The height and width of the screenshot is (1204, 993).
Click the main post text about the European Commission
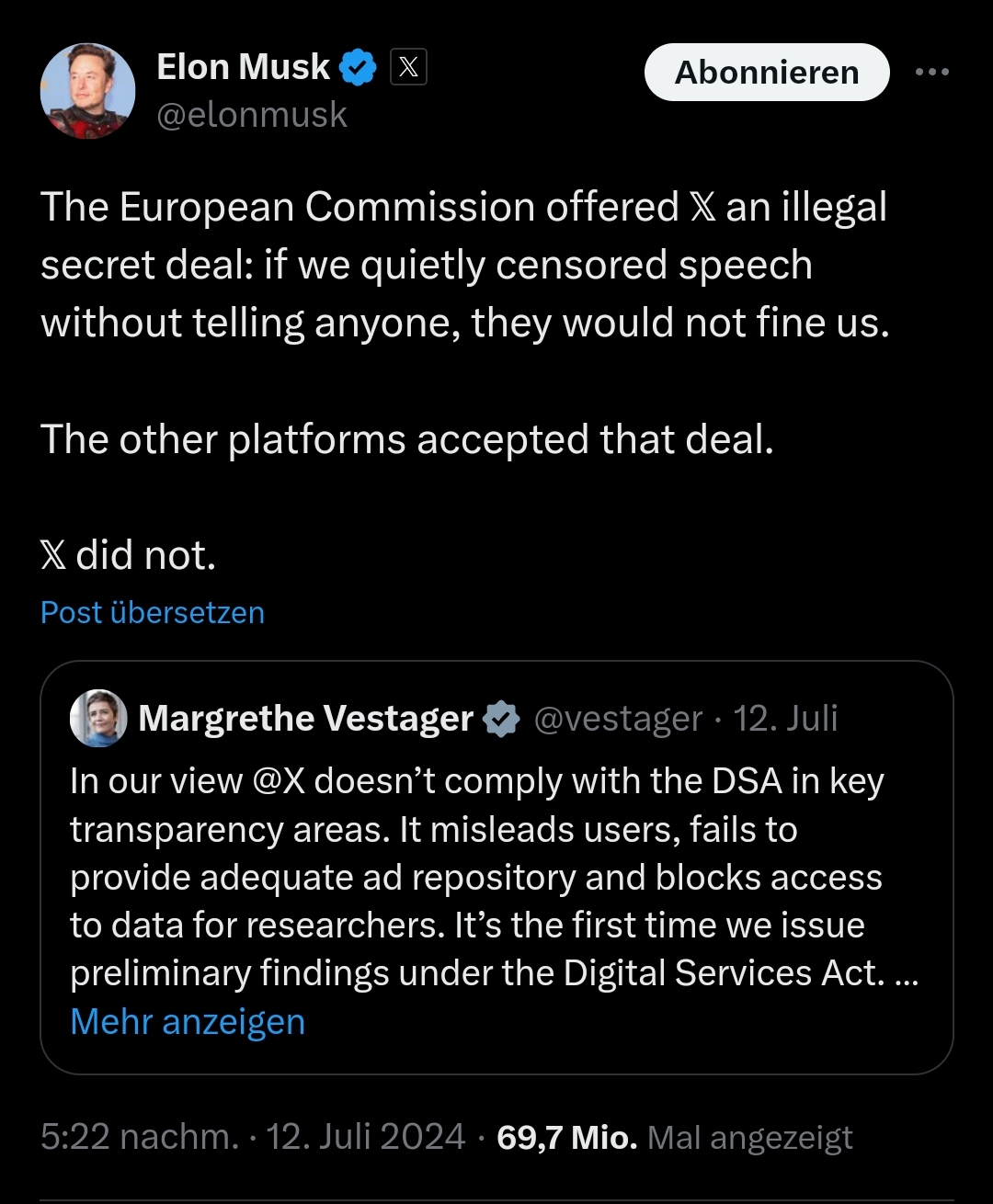pos(464,265)
